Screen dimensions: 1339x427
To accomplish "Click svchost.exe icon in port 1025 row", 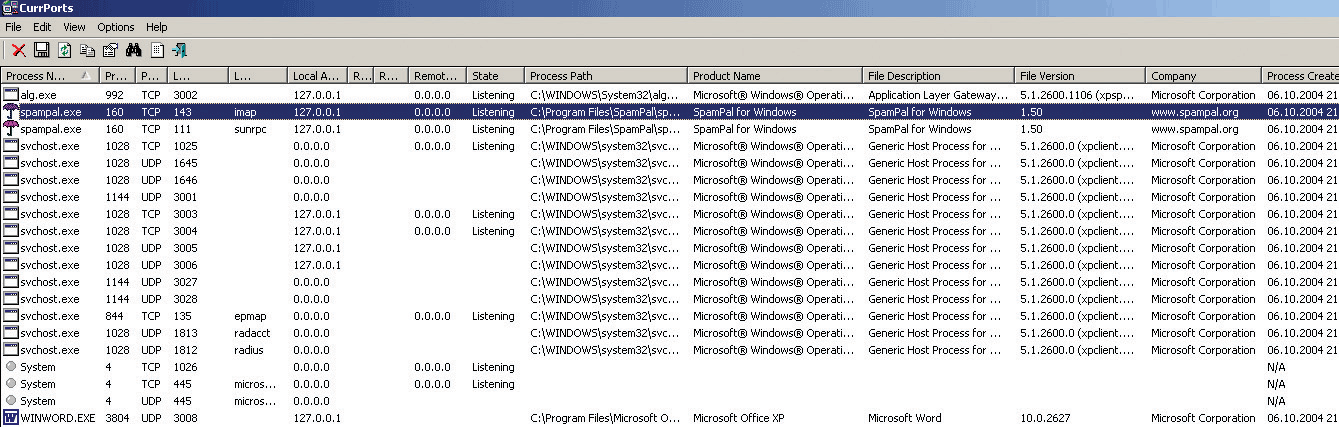I will 11,146.
